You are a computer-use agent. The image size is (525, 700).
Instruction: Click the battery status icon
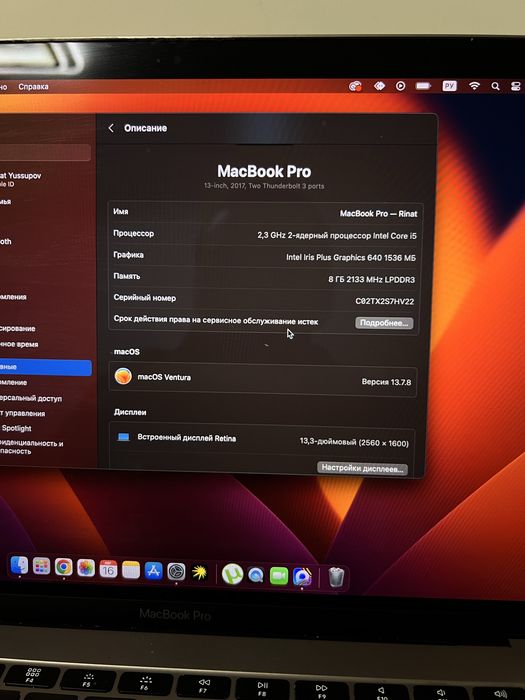click(423, 85)
